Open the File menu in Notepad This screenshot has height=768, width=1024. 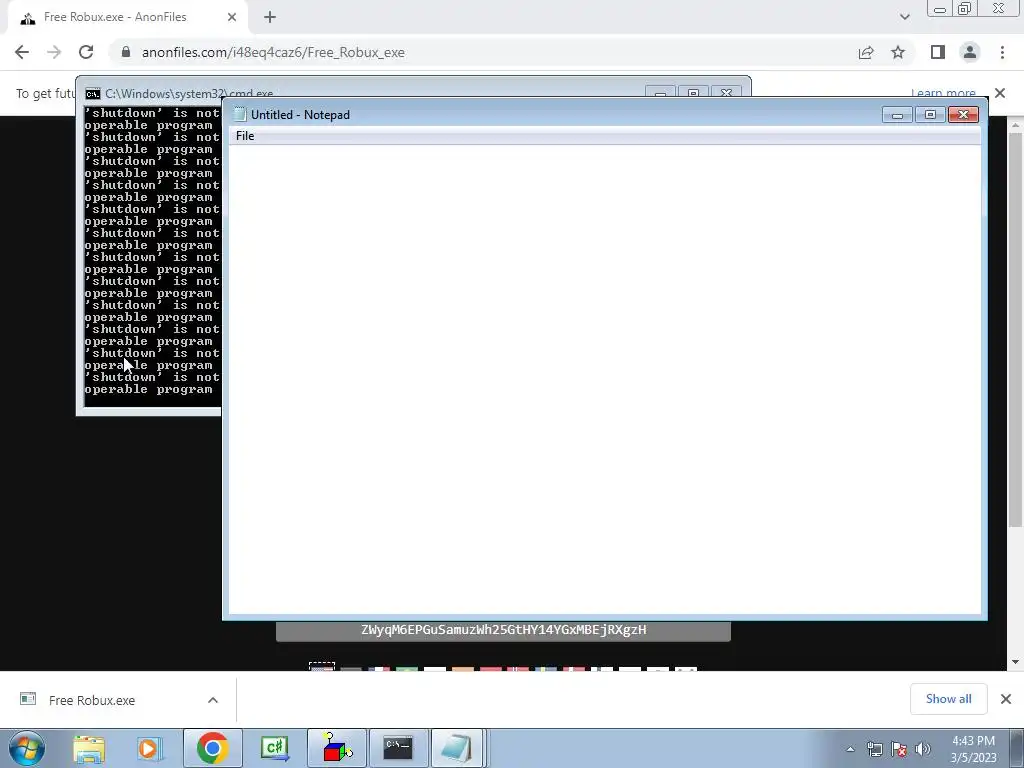[245, 136]
